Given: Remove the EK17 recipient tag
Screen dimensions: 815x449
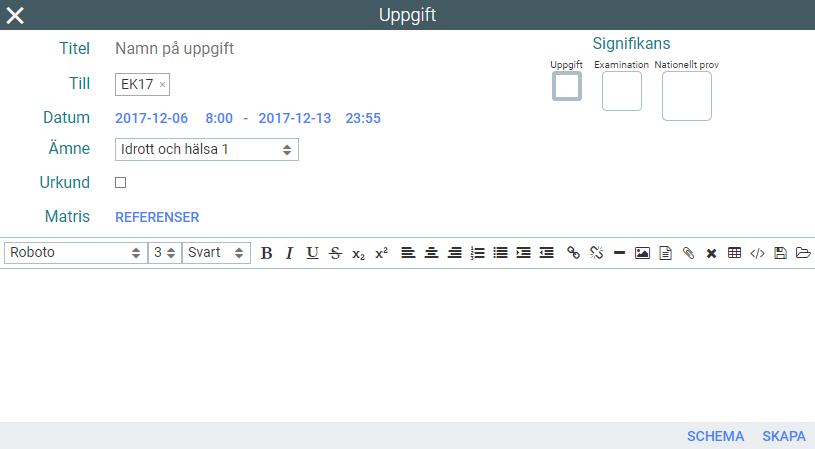Looking at the screenshot, I should tap(163, 85).
